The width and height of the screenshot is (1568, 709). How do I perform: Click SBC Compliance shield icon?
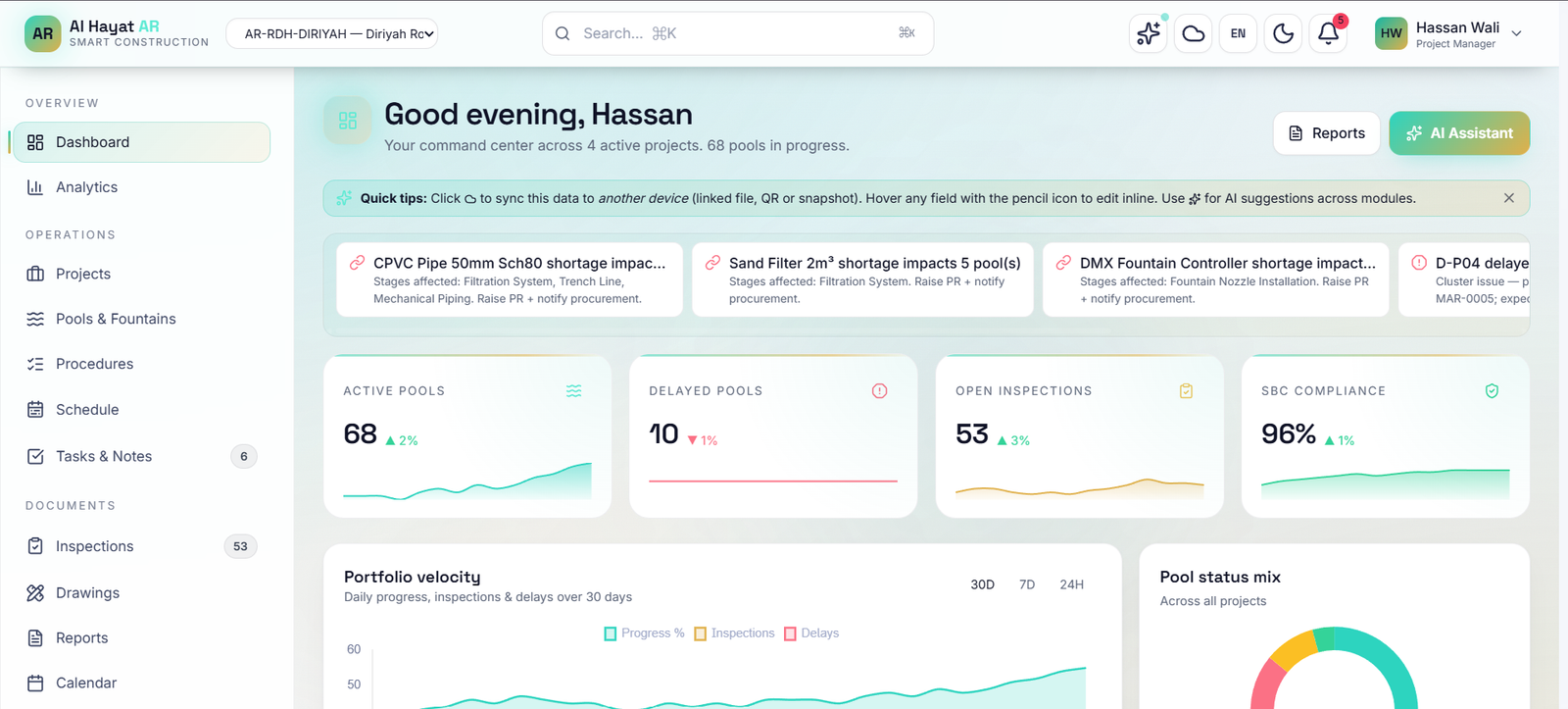[1492, 391]
